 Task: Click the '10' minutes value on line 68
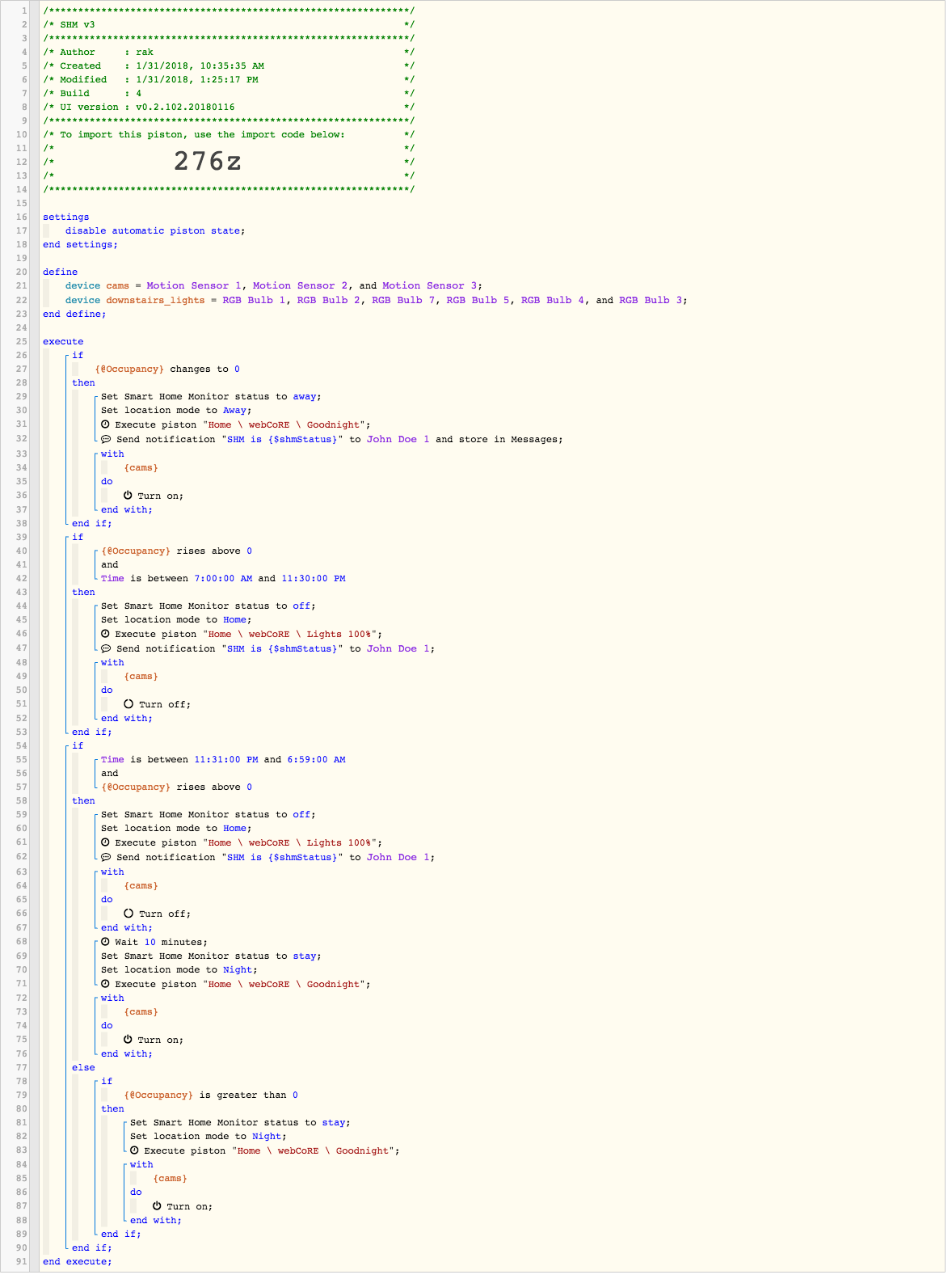point(150,942)
